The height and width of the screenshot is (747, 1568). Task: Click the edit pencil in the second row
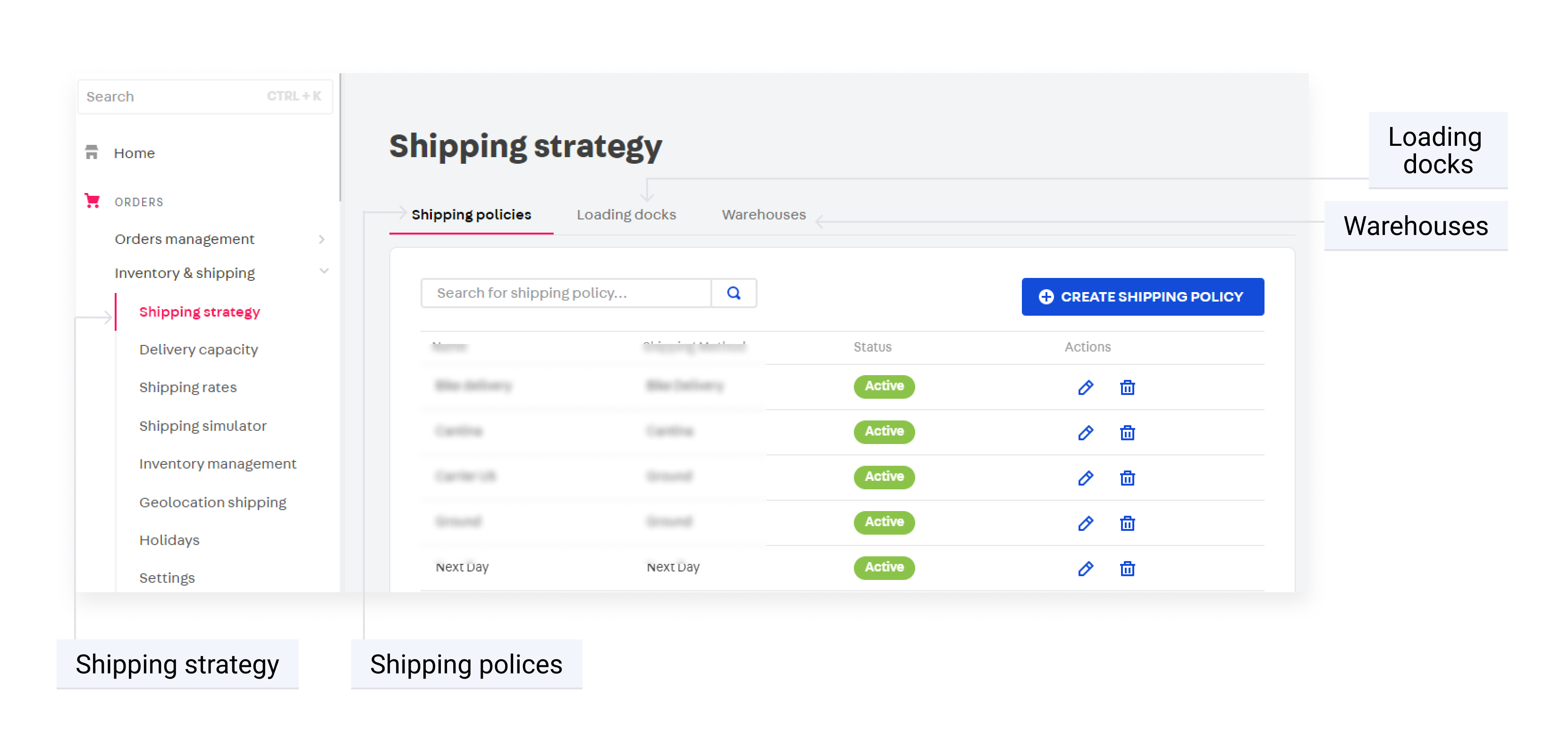coord(1085,433)
